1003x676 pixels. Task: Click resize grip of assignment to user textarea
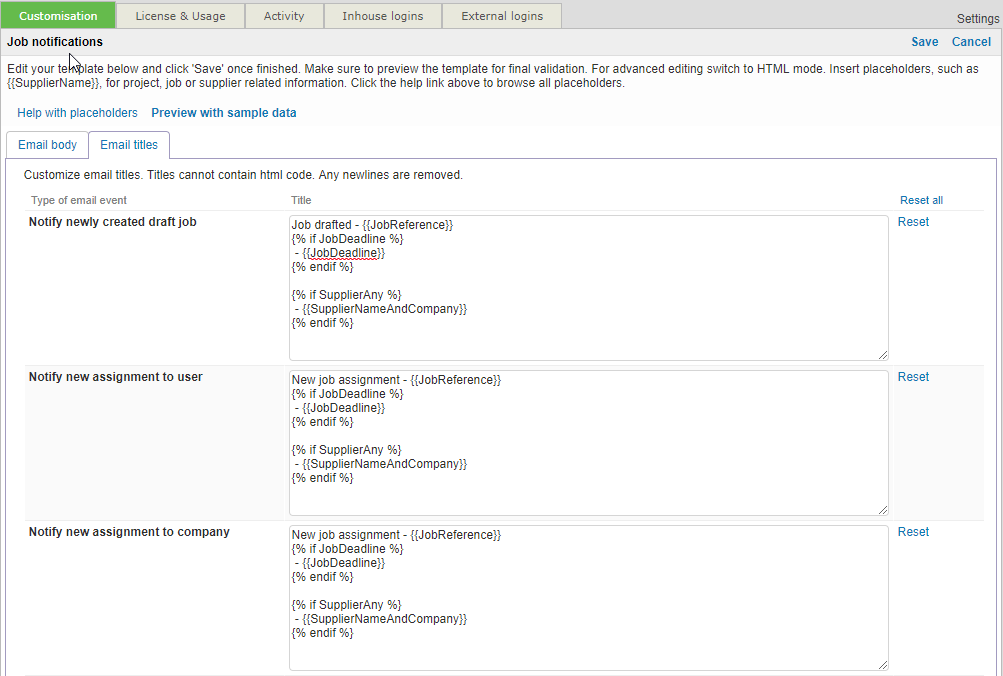pos(883,510)
